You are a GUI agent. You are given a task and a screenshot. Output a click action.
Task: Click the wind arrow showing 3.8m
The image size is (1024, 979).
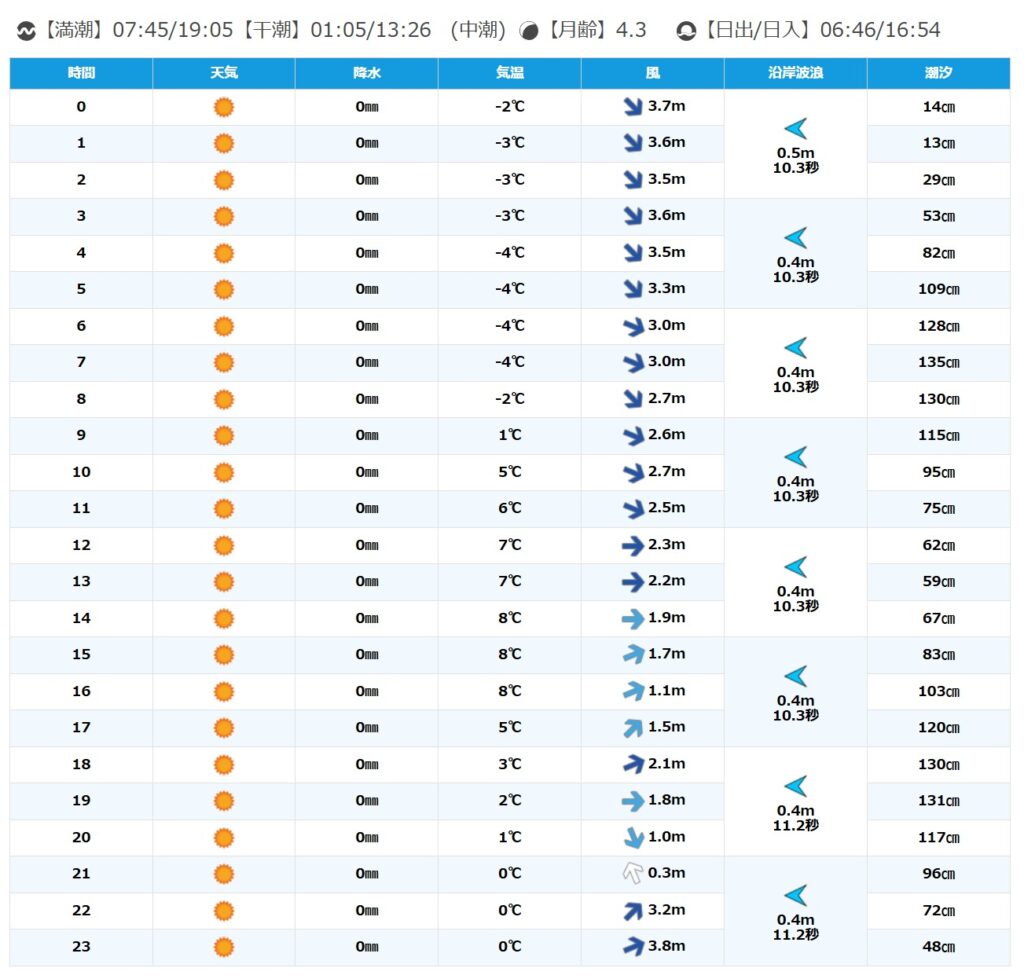(x=632, y=946)
